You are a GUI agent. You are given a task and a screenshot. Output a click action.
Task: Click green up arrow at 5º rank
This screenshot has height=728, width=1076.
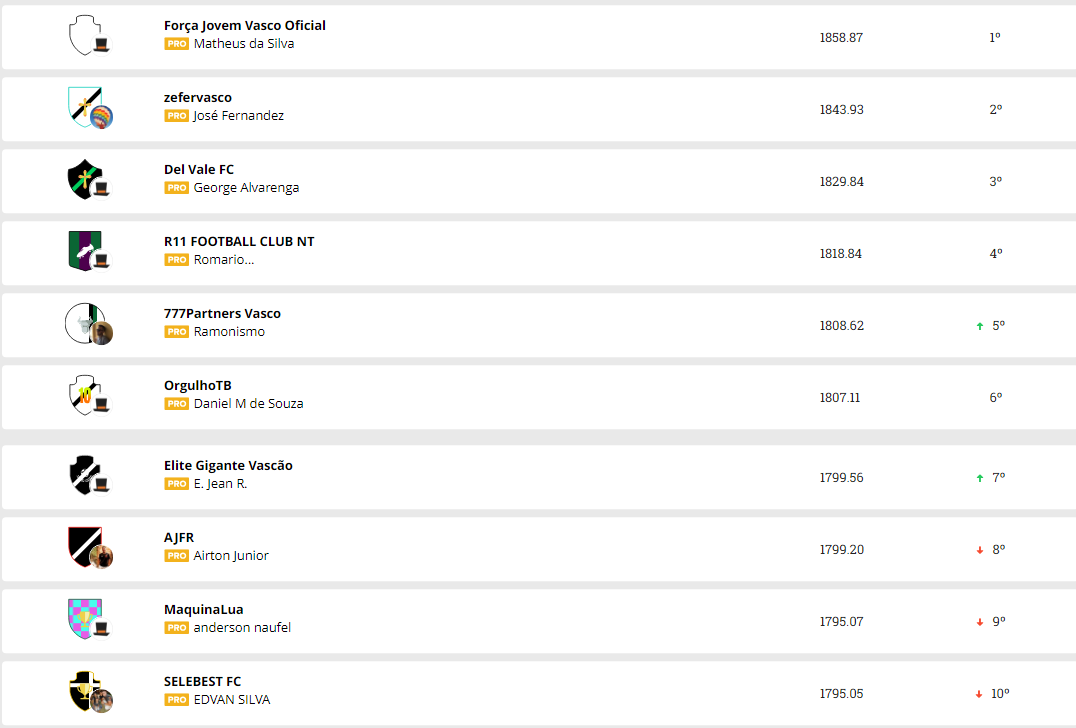[980, 326]
